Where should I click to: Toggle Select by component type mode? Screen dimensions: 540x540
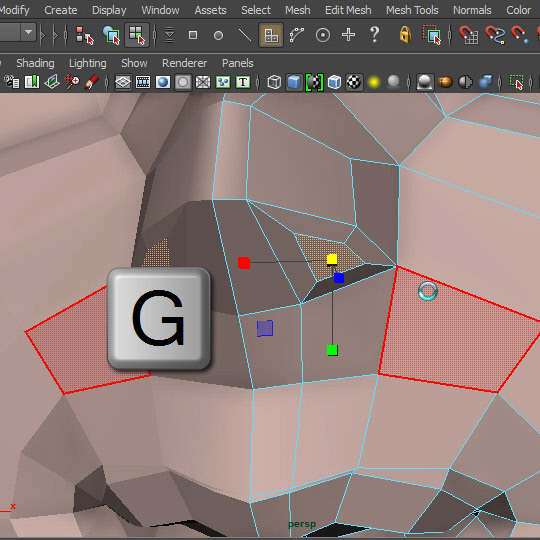coord(137,35)
